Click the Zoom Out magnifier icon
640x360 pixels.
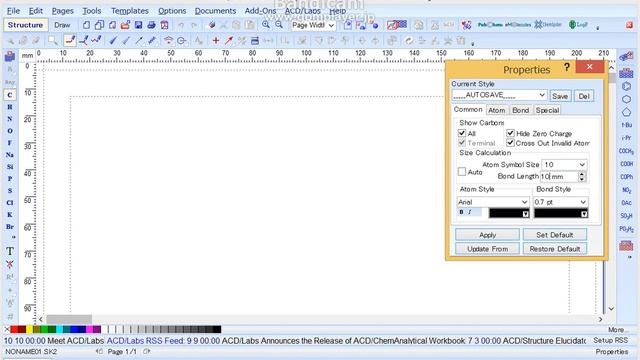(x=279, y=25)
